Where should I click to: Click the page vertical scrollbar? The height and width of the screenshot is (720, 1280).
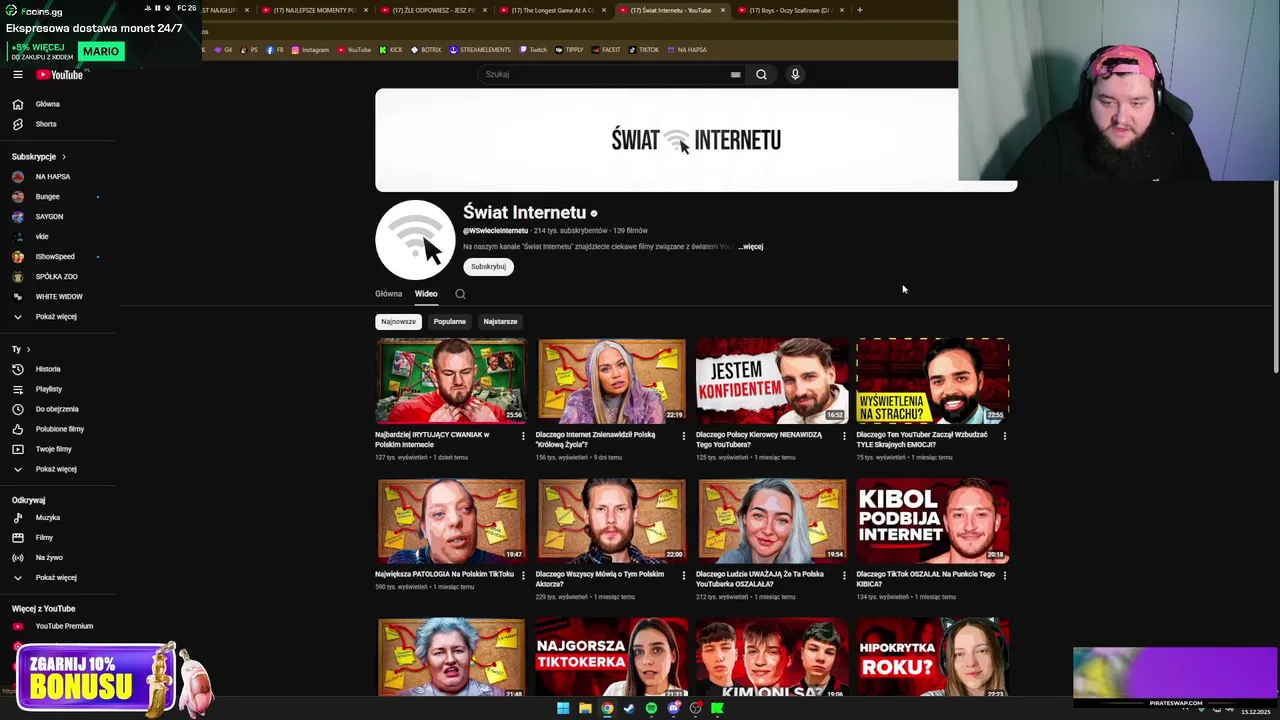click(1274, 275)
